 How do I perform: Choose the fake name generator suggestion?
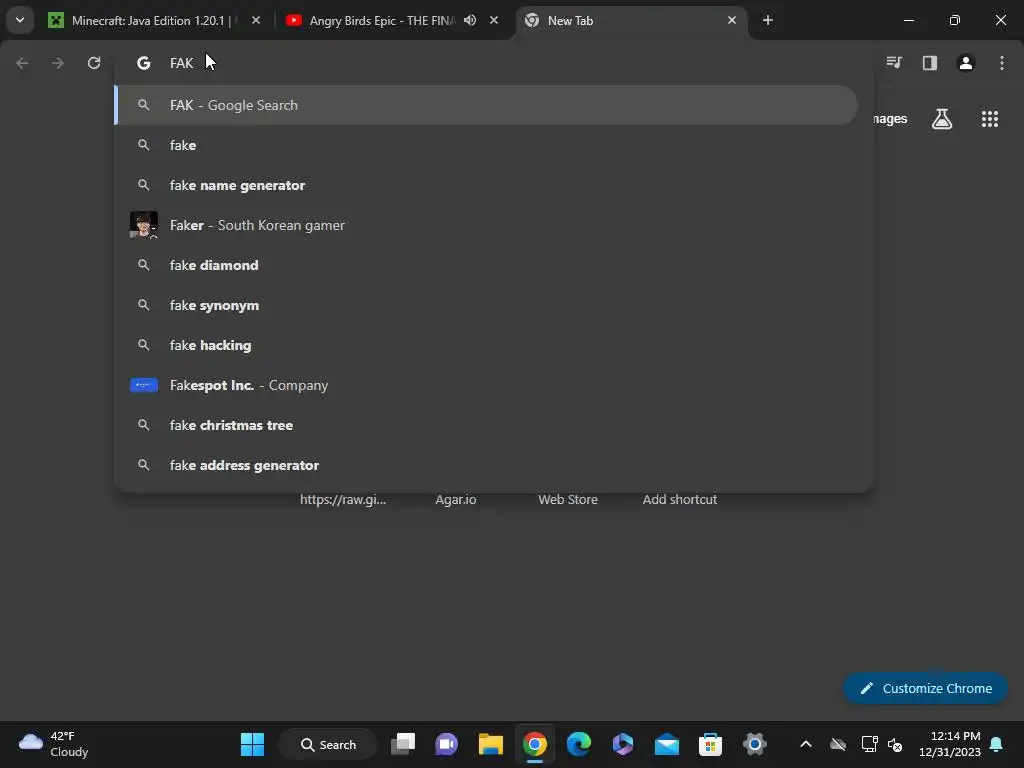point(487,185)
